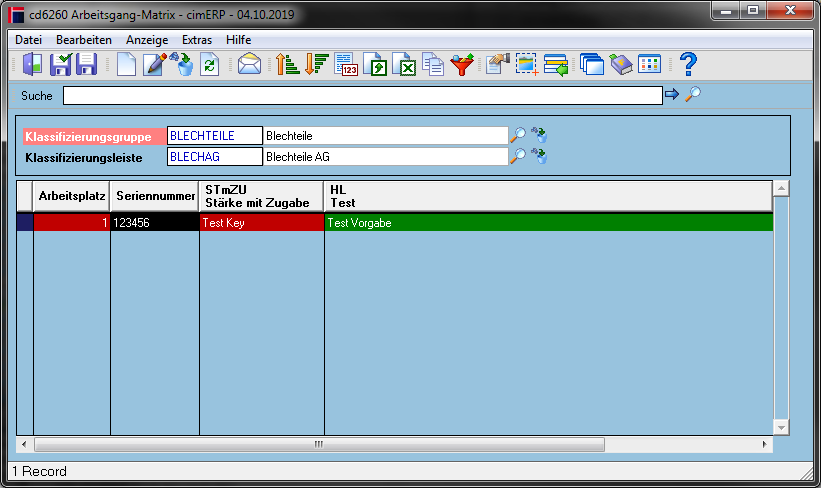Viewport: 821px width, 488px height.
Task: Click magnifier beside Klassifizierungsleiste field
Action: [x=518, y=156]
